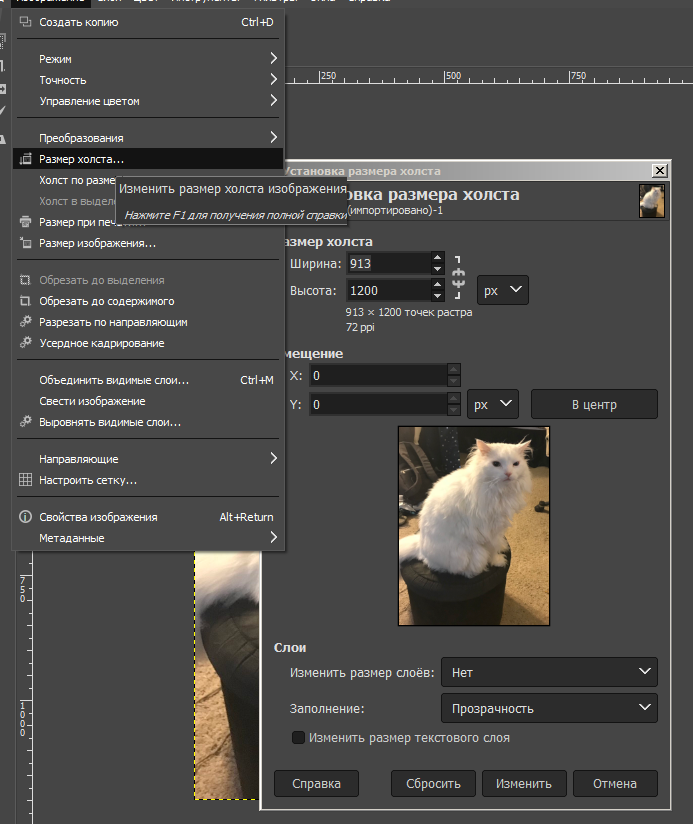Choose Обрезать до содержимого menu item
This screenshot has height=824, width=693.
(x=148, y=301)
